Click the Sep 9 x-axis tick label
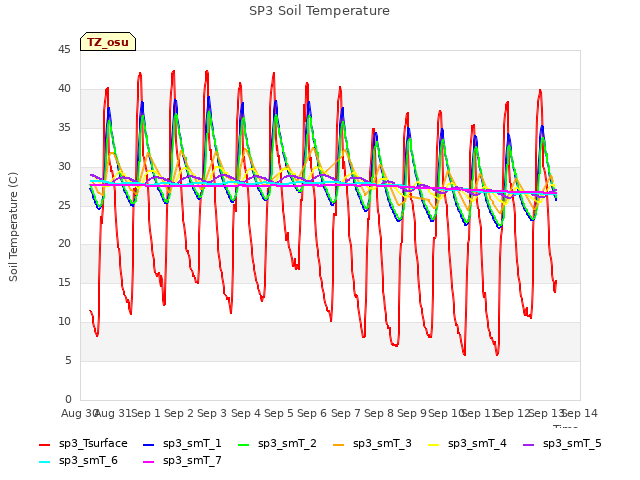Viewport: 640px width, 480px height. click(x=412, y=413)
